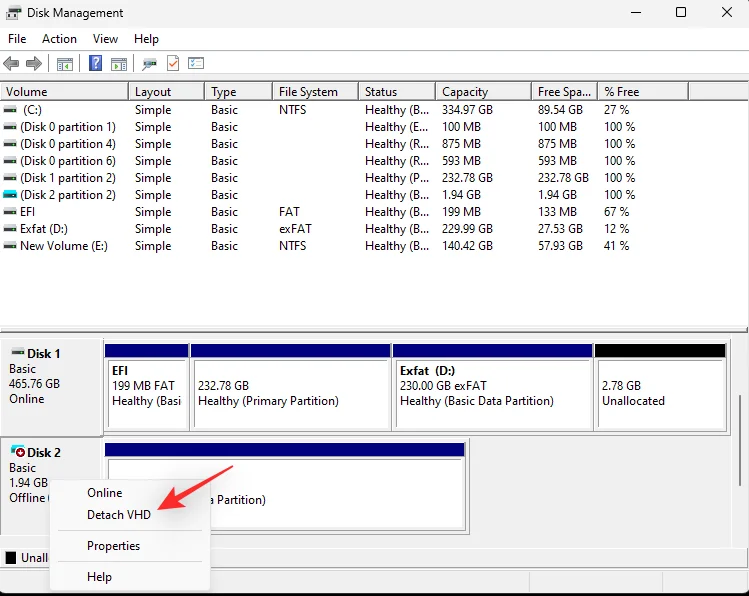Click the blue Help question-mark icon

(96, 63)
